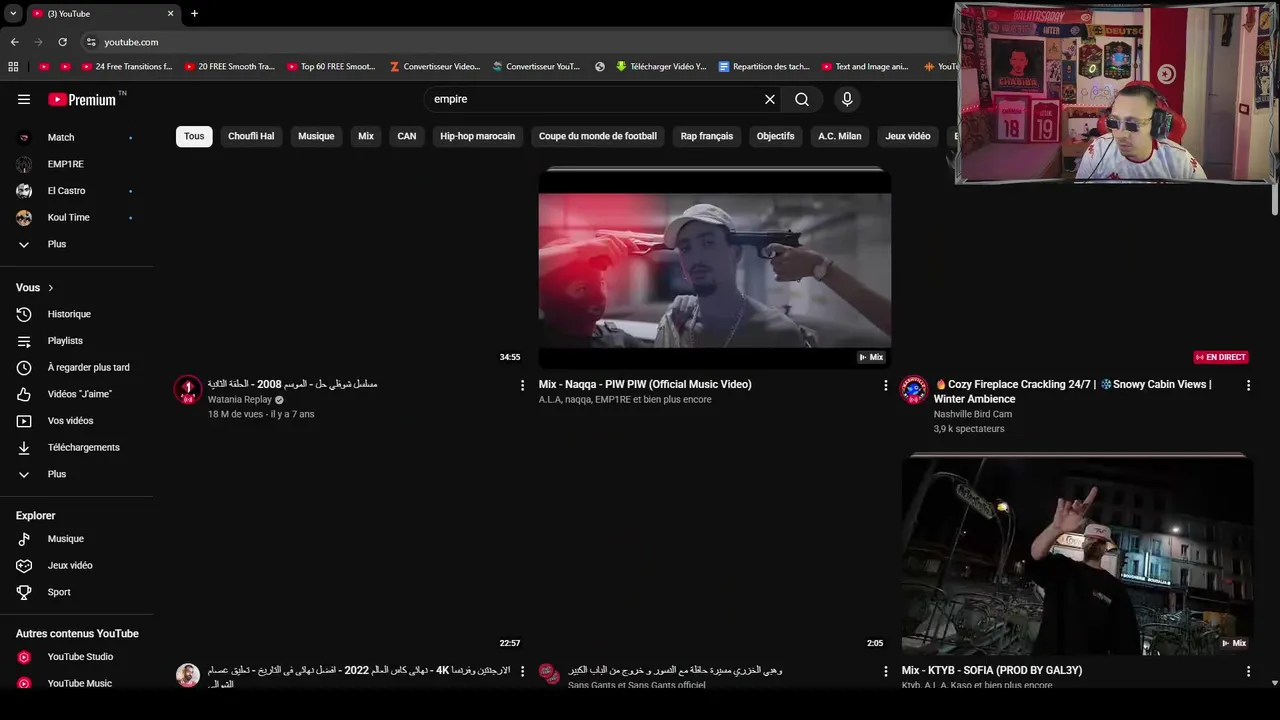Select the 'CAN' filter chip

pos(407,136)
